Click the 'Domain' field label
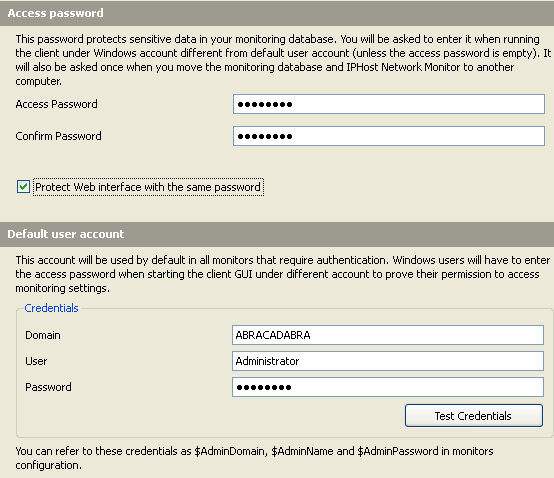 click(43, 335)
